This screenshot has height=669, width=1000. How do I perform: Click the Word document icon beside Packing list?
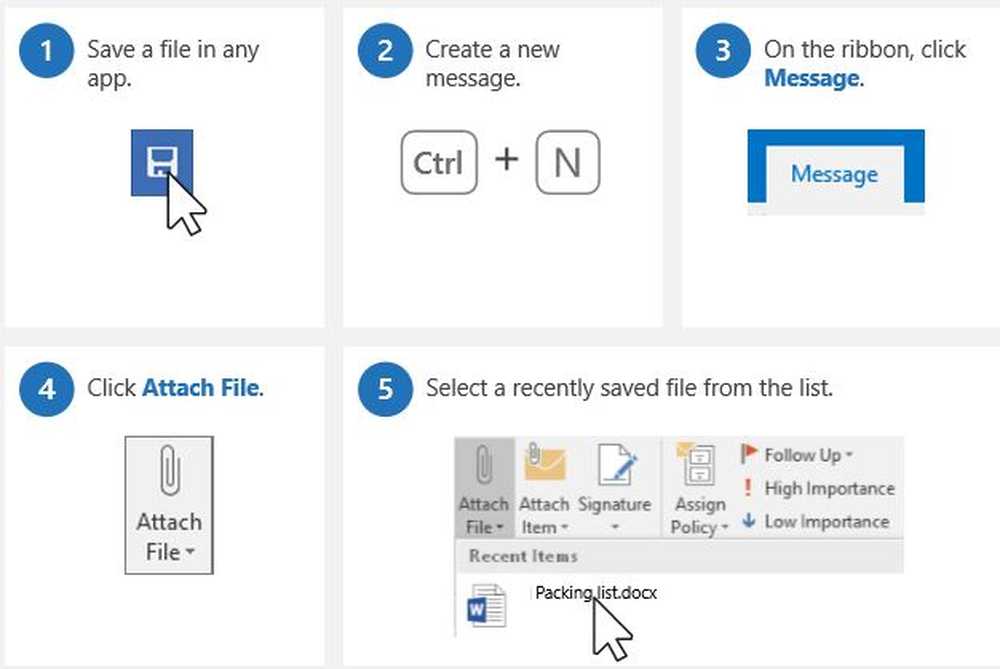click(x=487, y=608)
